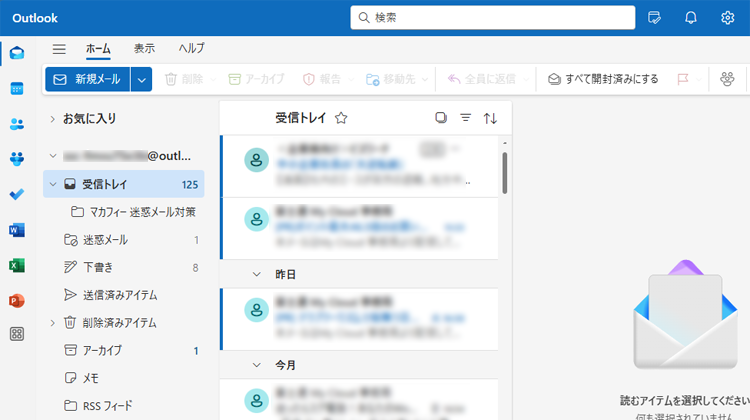Screen dimensions: 750x420
Task: Open the filter icon in message list
Action: point(465,117)
